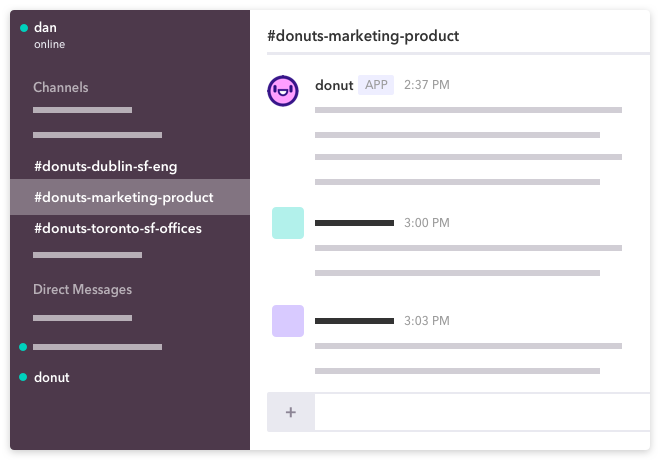Click the 3:03 PM message timestamp

[x=427, y=321]
